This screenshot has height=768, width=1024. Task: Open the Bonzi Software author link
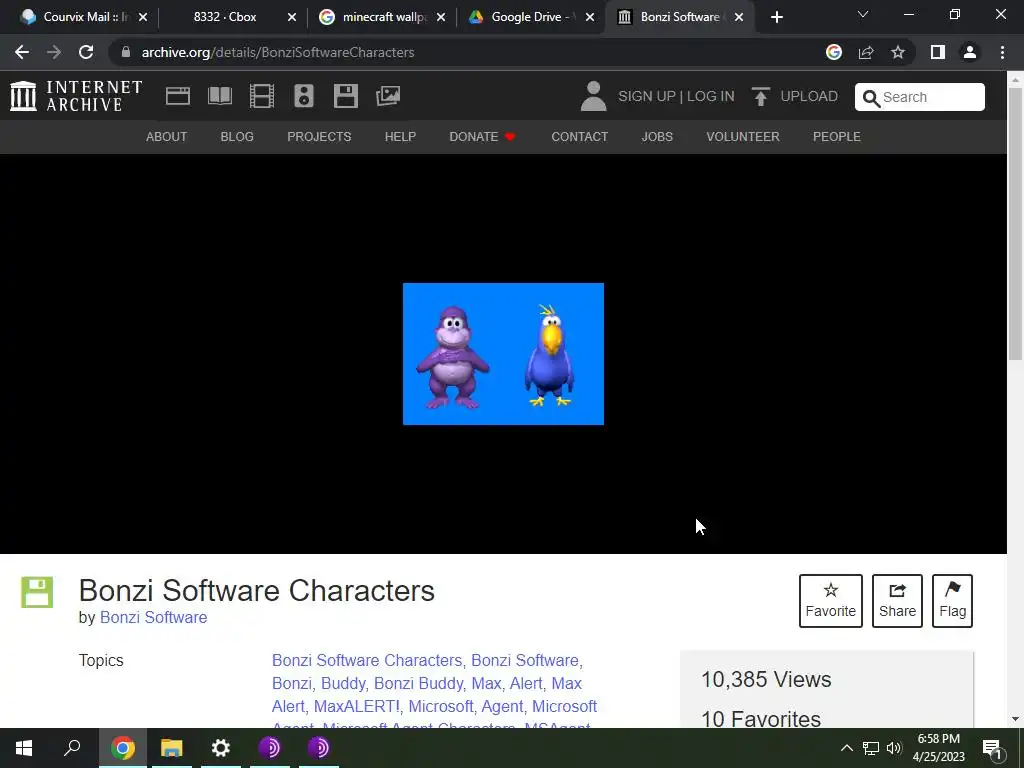[x=153, y=617]
